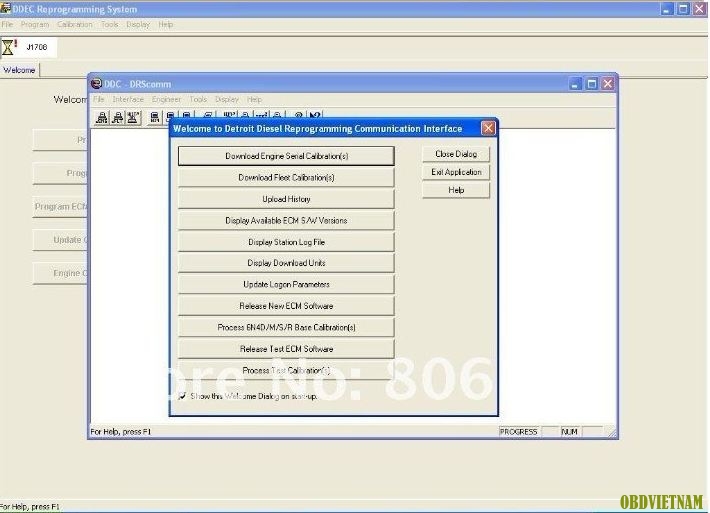The height and width of the screenshot is (513, 710).
Task: Open the Engineer menu in DRScomm
Action: tap(166, 100)
